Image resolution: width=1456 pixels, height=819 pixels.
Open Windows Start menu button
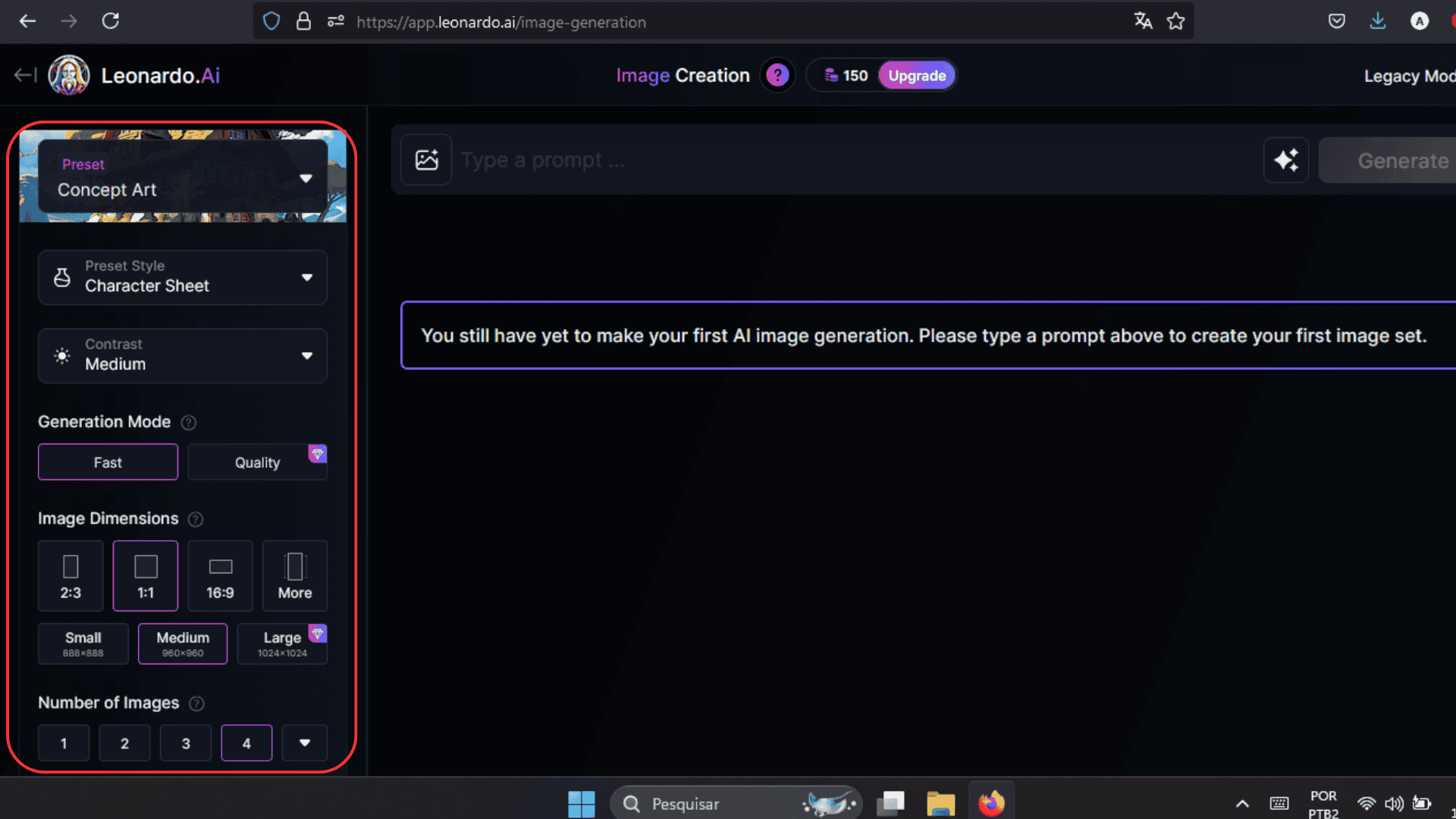pyautogui.click(x=582, y=804)
